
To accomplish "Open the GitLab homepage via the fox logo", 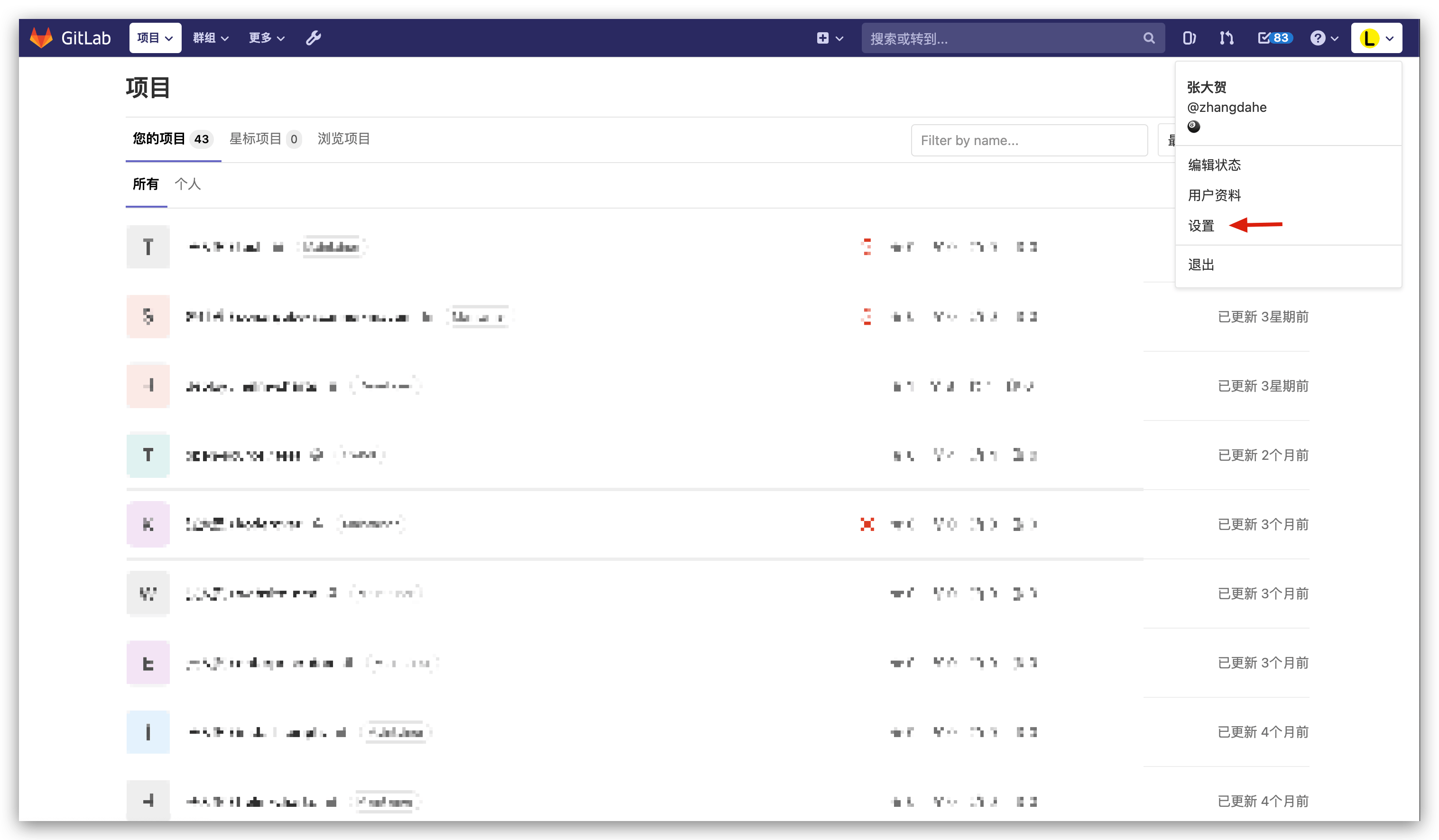I will click(x=41, y=37).
